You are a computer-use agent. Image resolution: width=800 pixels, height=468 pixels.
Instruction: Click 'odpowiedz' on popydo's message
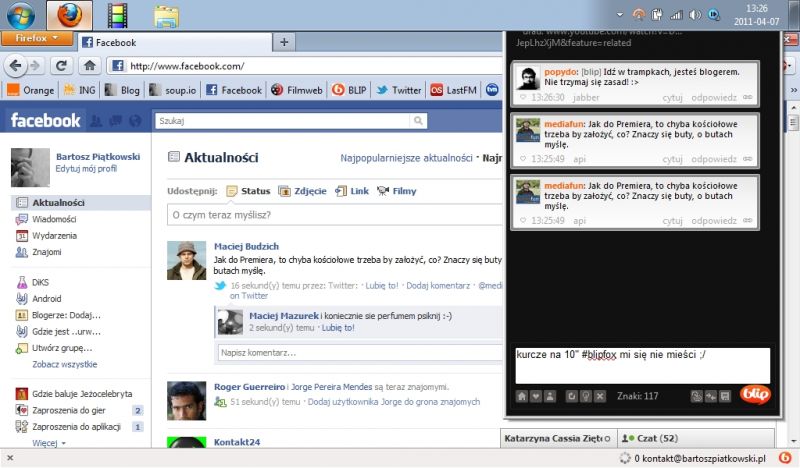(x=714, y=97)
